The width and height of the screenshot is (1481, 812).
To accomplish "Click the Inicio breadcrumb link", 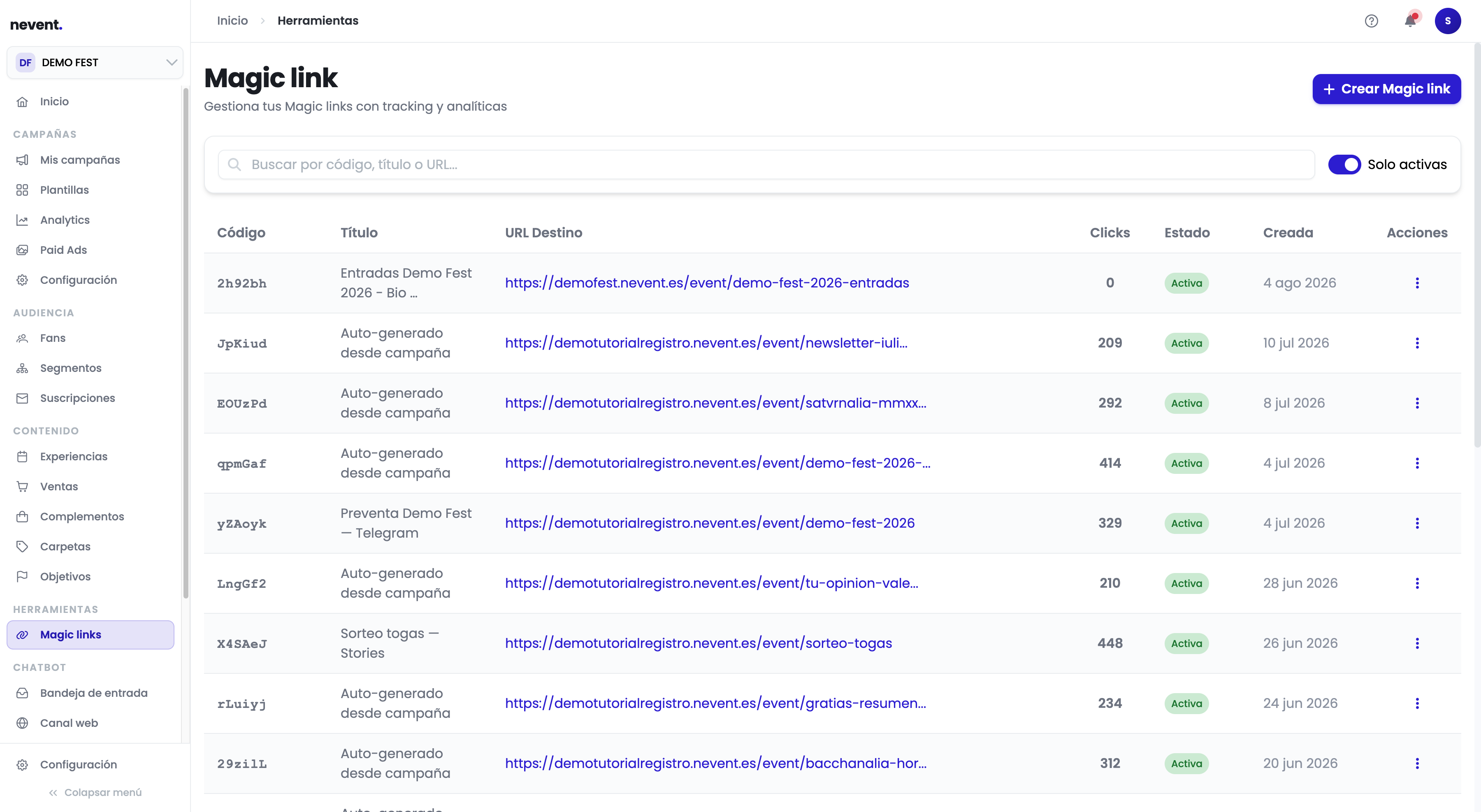I will click(232, 21).
